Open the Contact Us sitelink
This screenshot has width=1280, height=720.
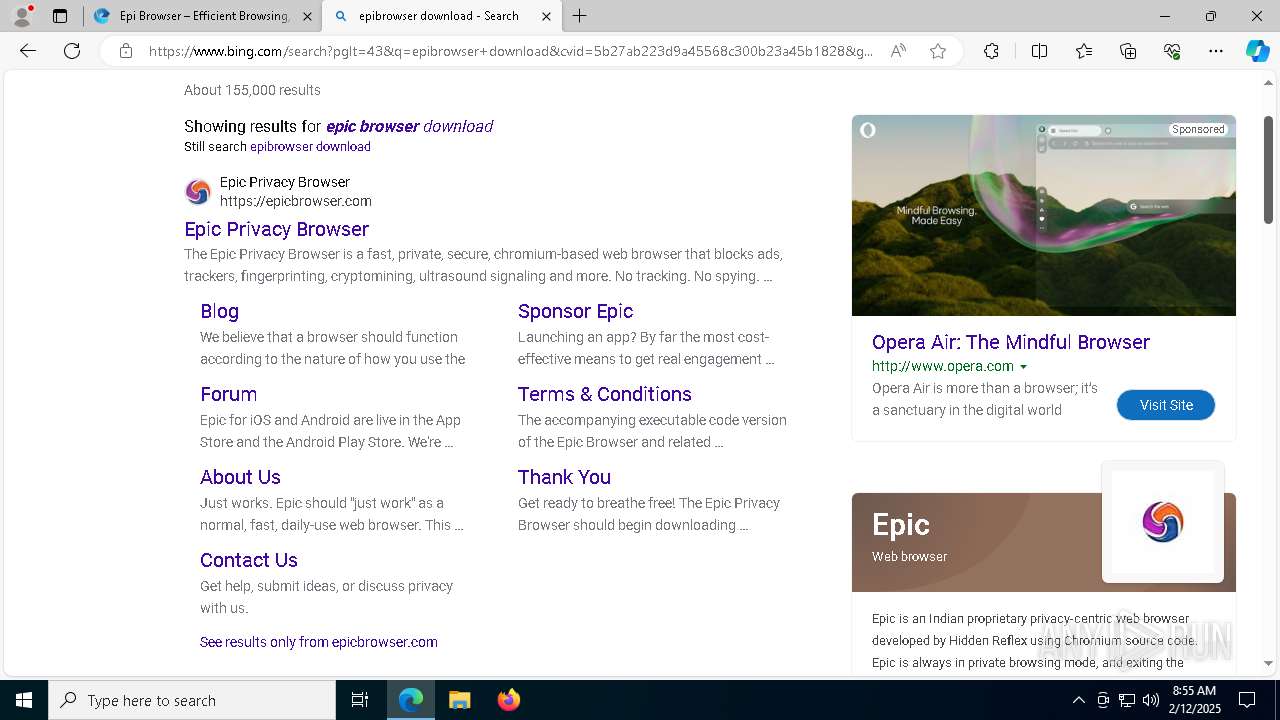pos(249,560)
